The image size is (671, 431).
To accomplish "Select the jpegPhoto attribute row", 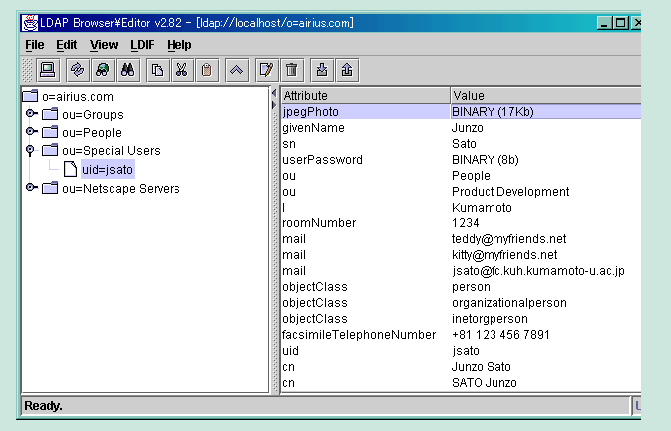I will (x=461, y=112).
